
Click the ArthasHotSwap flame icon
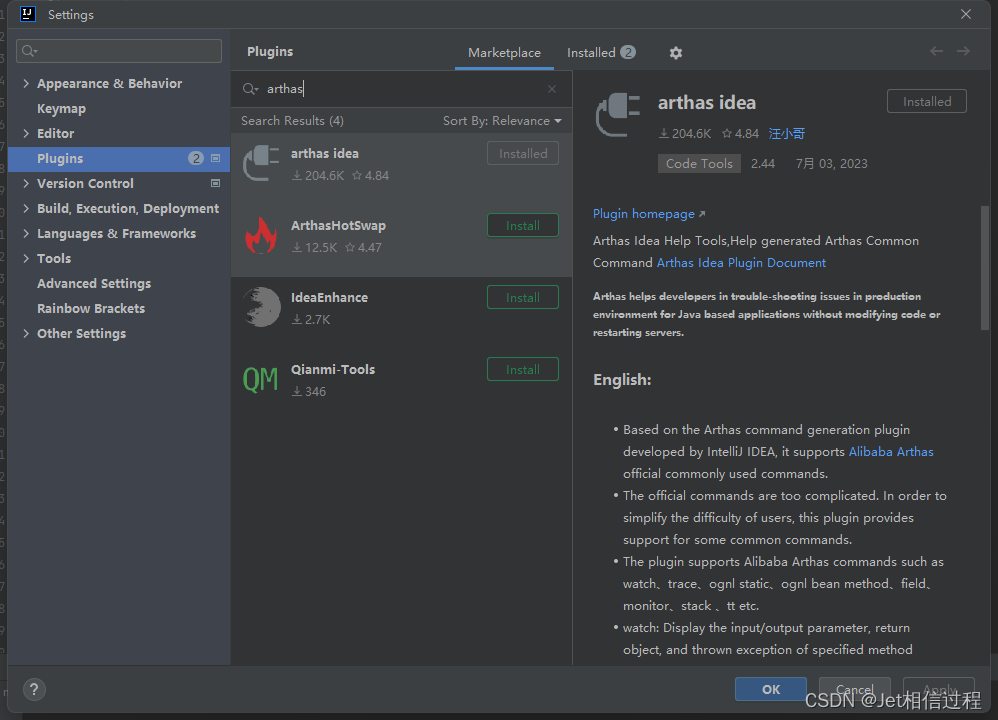tap(261, 236)
